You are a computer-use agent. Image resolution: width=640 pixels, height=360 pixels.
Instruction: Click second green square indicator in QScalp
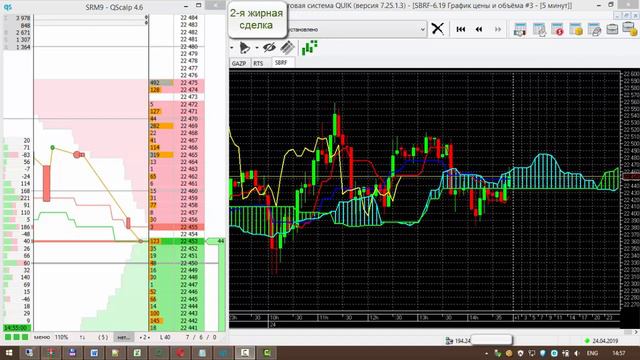tap(16, 337)
